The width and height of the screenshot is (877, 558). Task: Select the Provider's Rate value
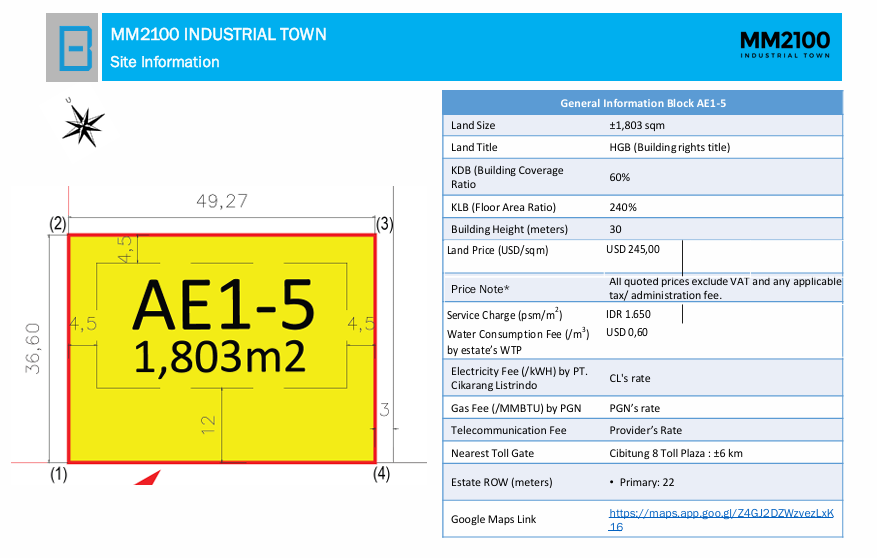coord(645,431)
